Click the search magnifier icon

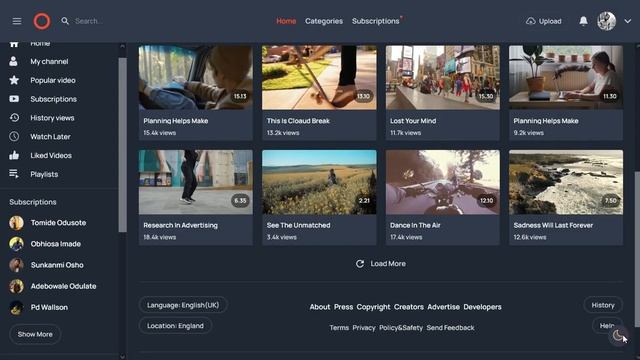point(65,20)
